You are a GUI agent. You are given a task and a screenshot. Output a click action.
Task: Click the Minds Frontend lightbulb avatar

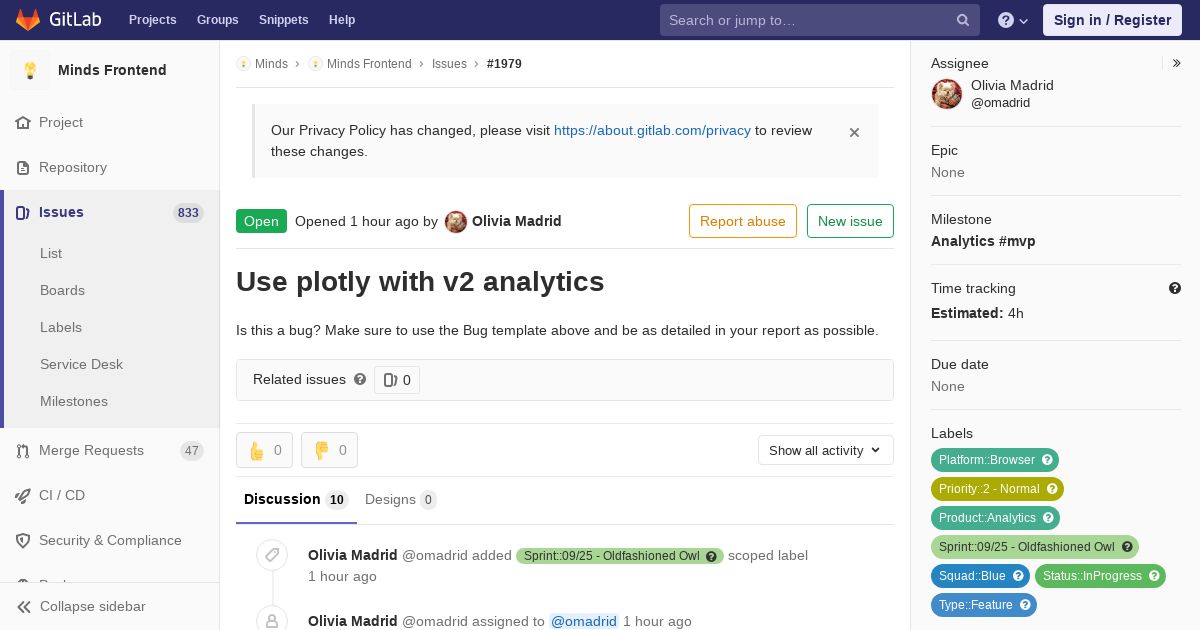tap(30, 70)
